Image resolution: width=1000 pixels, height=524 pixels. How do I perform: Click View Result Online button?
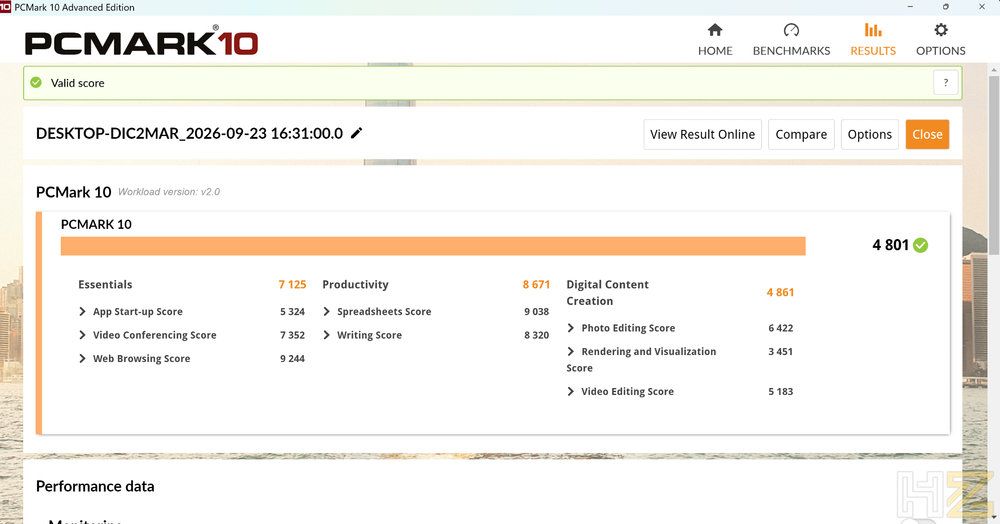[702, 135]
